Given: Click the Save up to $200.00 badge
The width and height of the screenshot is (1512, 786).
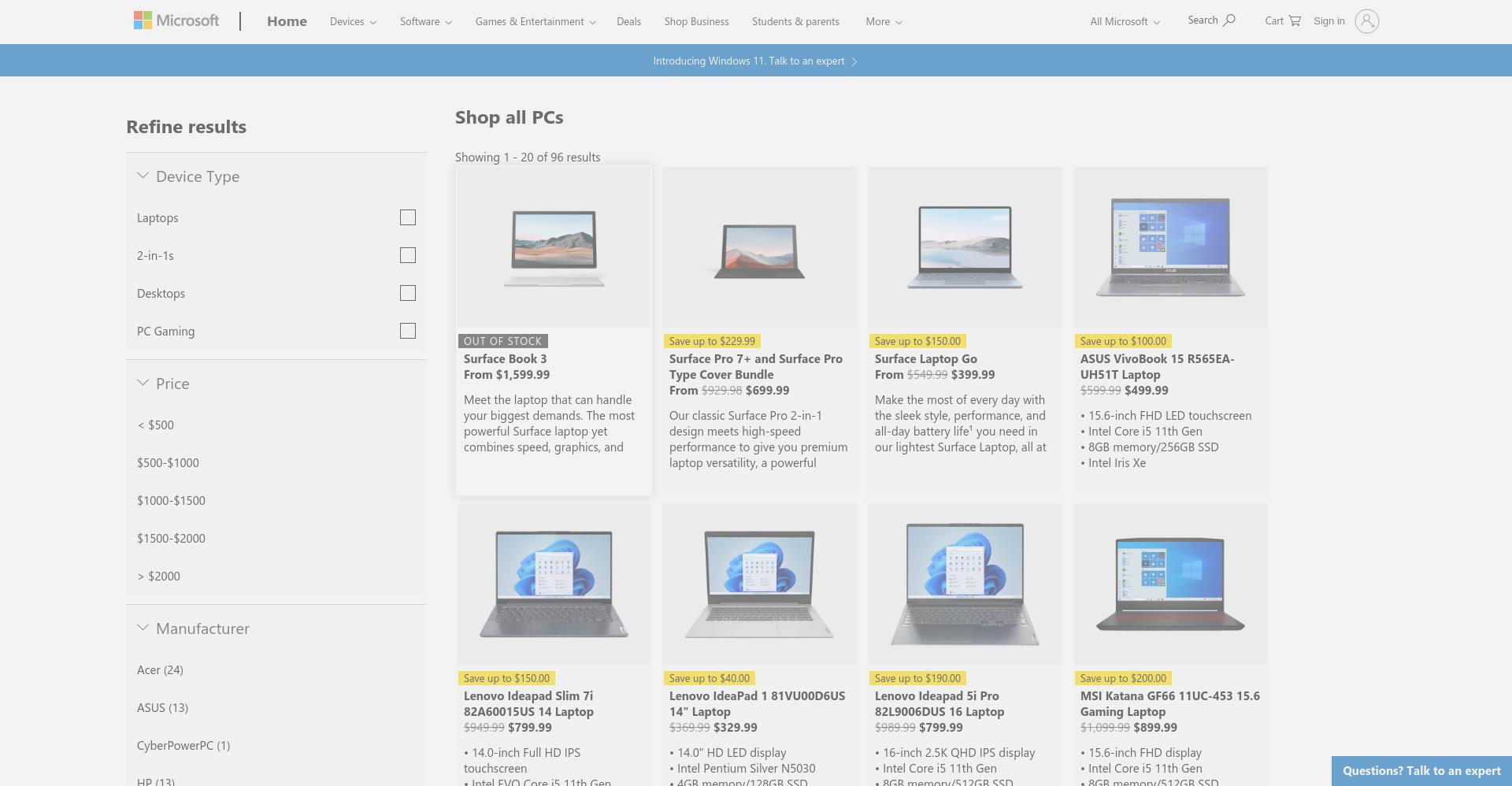Looking at the screenshot, I should (1123, 678).
